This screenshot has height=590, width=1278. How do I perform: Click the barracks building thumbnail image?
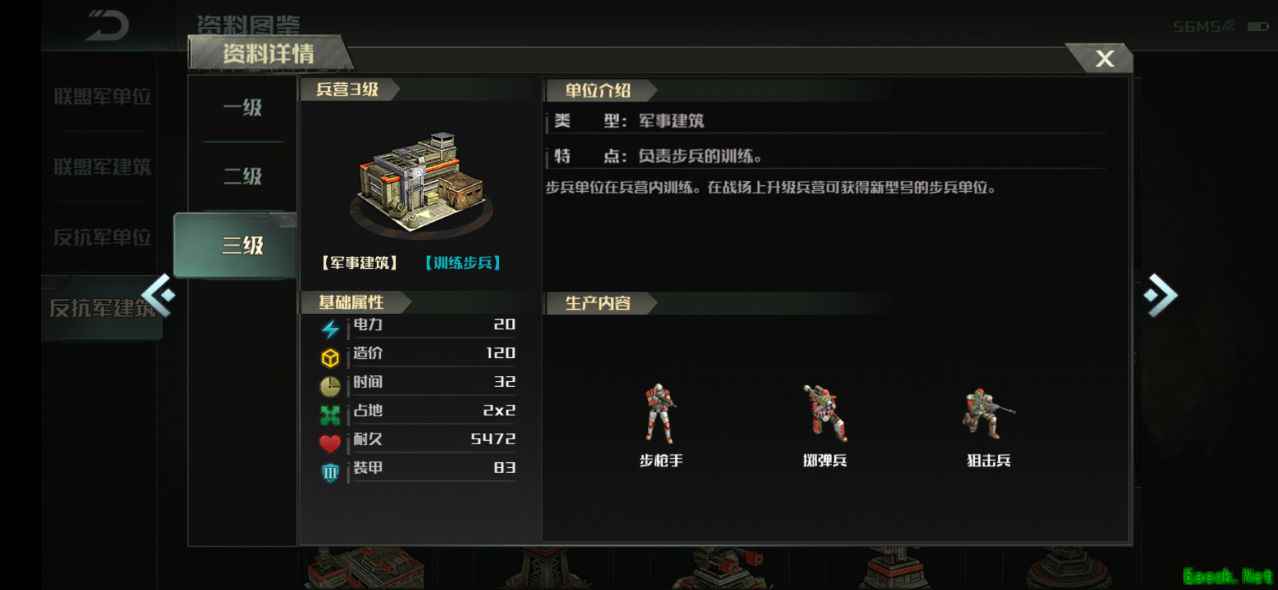421,182
